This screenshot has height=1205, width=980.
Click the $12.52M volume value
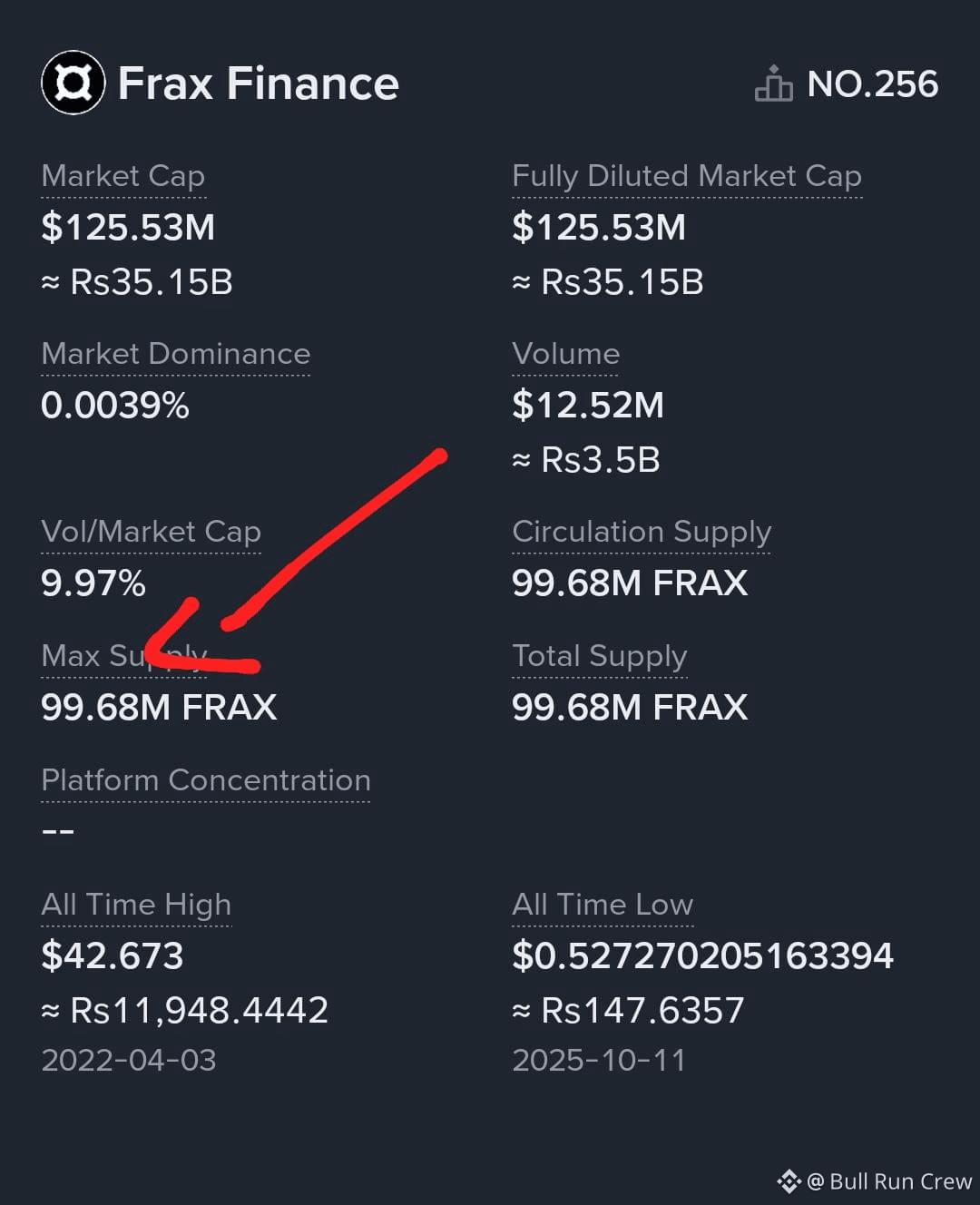click(x=588, y=405)
